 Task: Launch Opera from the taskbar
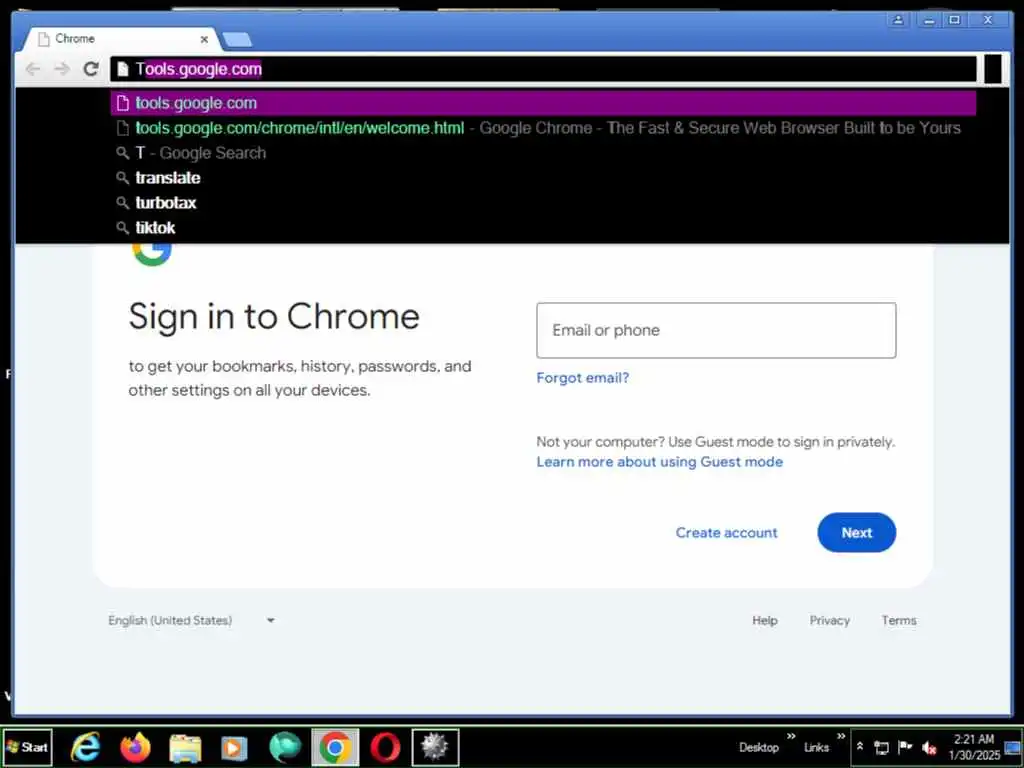(385, 747)
